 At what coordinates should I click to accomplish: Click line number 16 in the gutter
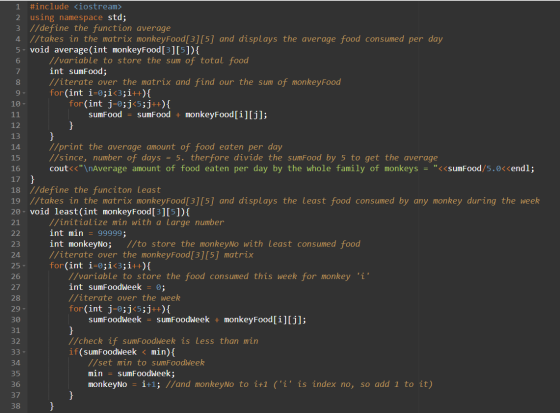(16, 169)
